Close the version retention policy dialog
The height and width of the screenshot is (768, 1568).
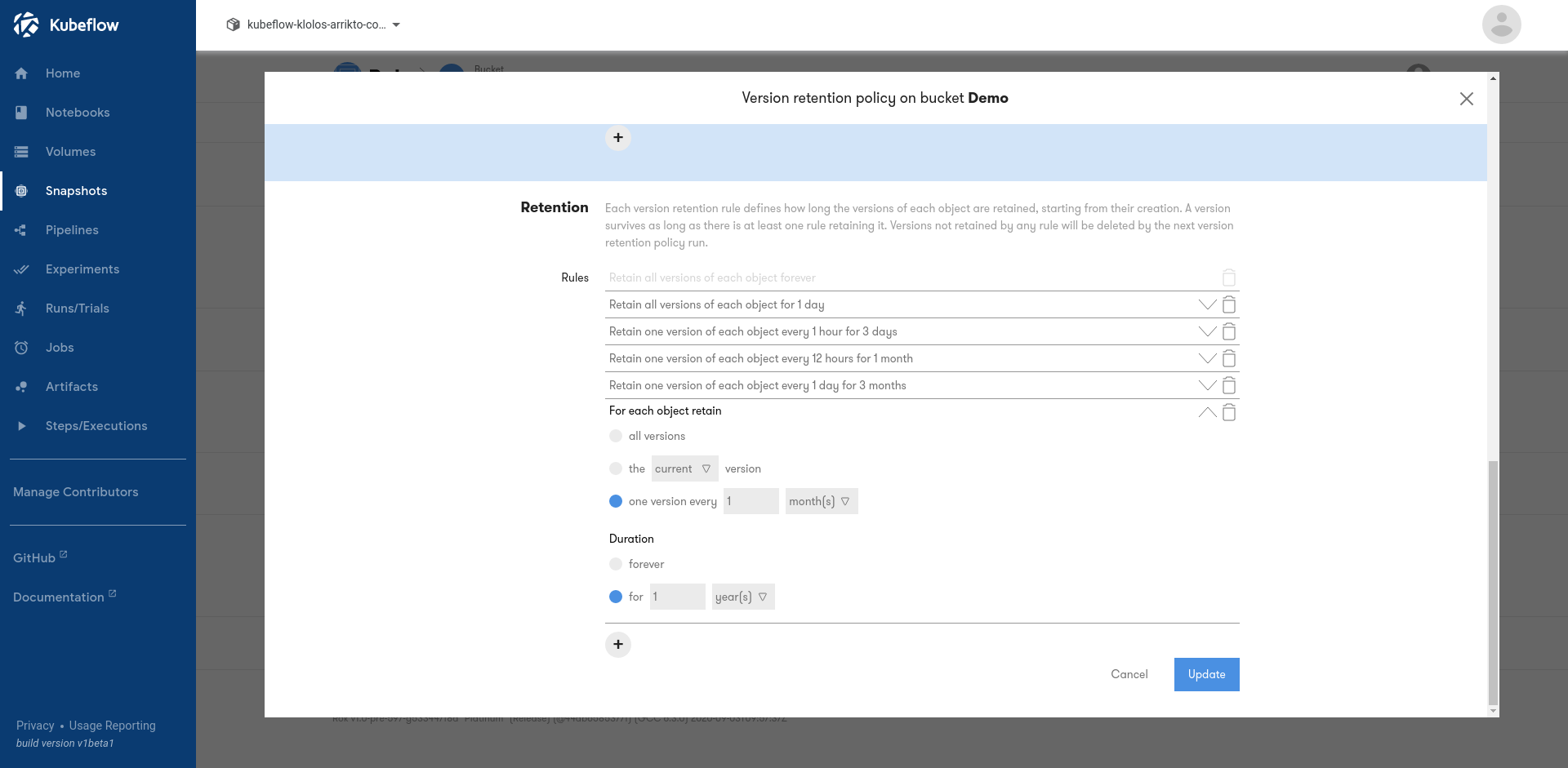1467,99
